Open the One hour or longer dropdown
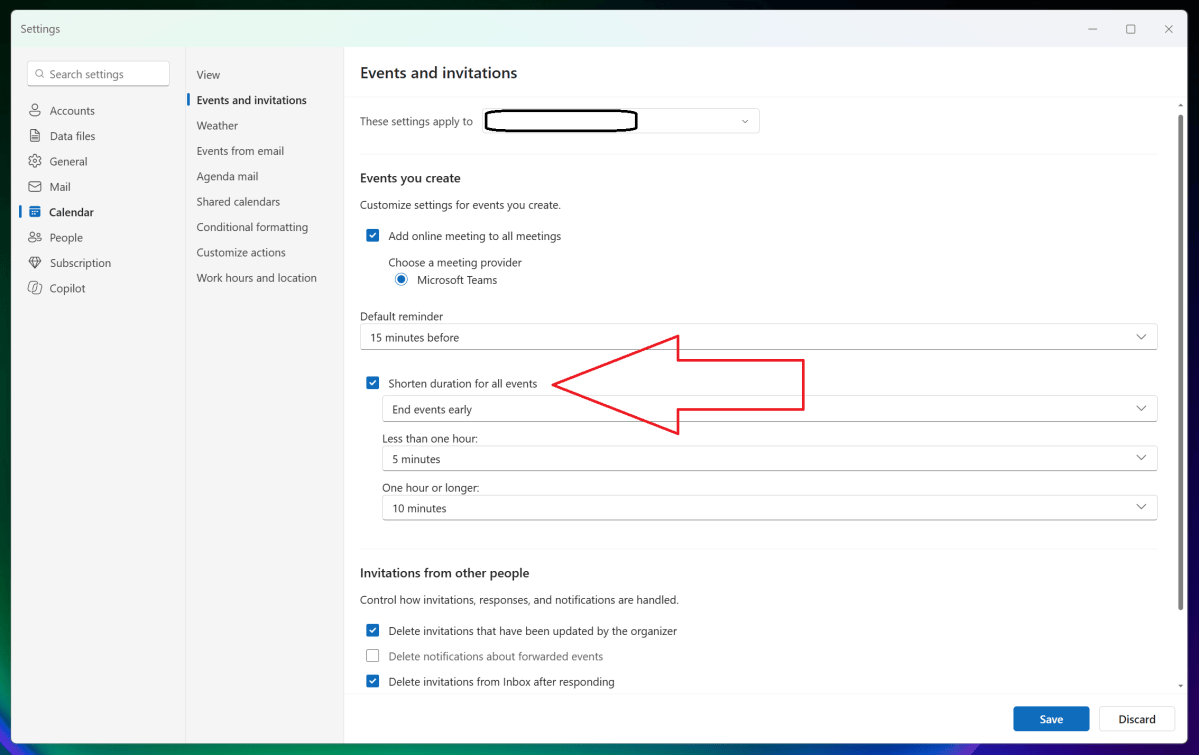The width and height of the screenshot is (1199, 755). [x=769, y=507]
